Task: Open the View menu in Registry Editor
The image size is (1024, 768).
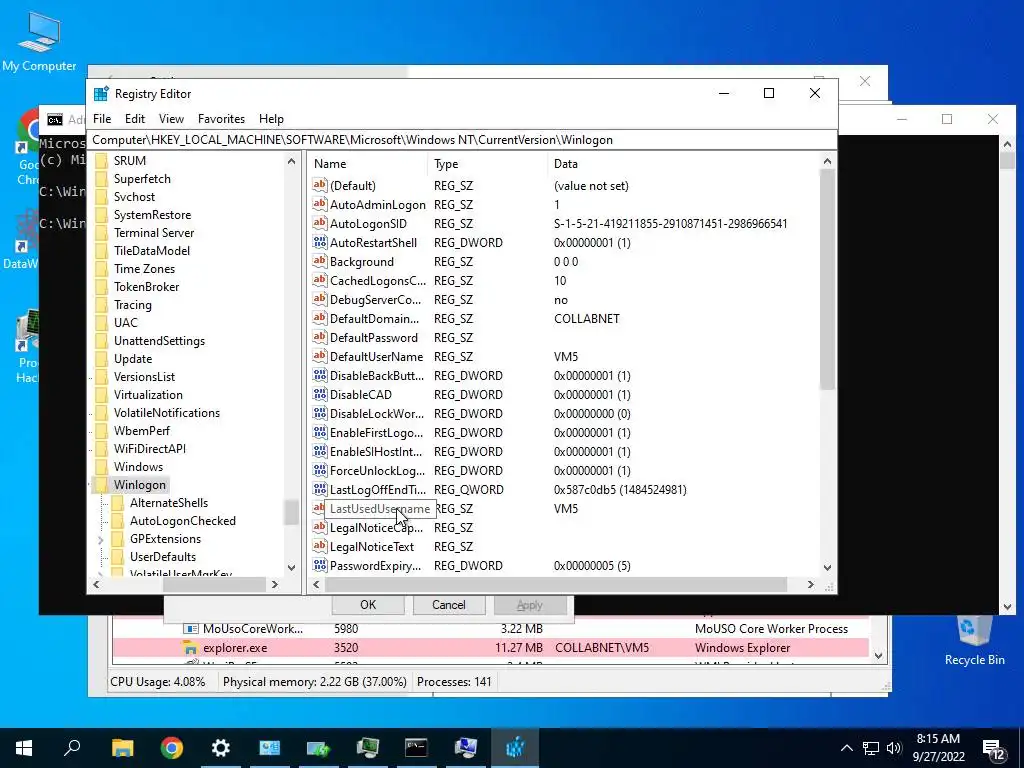Action: click(171, 119)
